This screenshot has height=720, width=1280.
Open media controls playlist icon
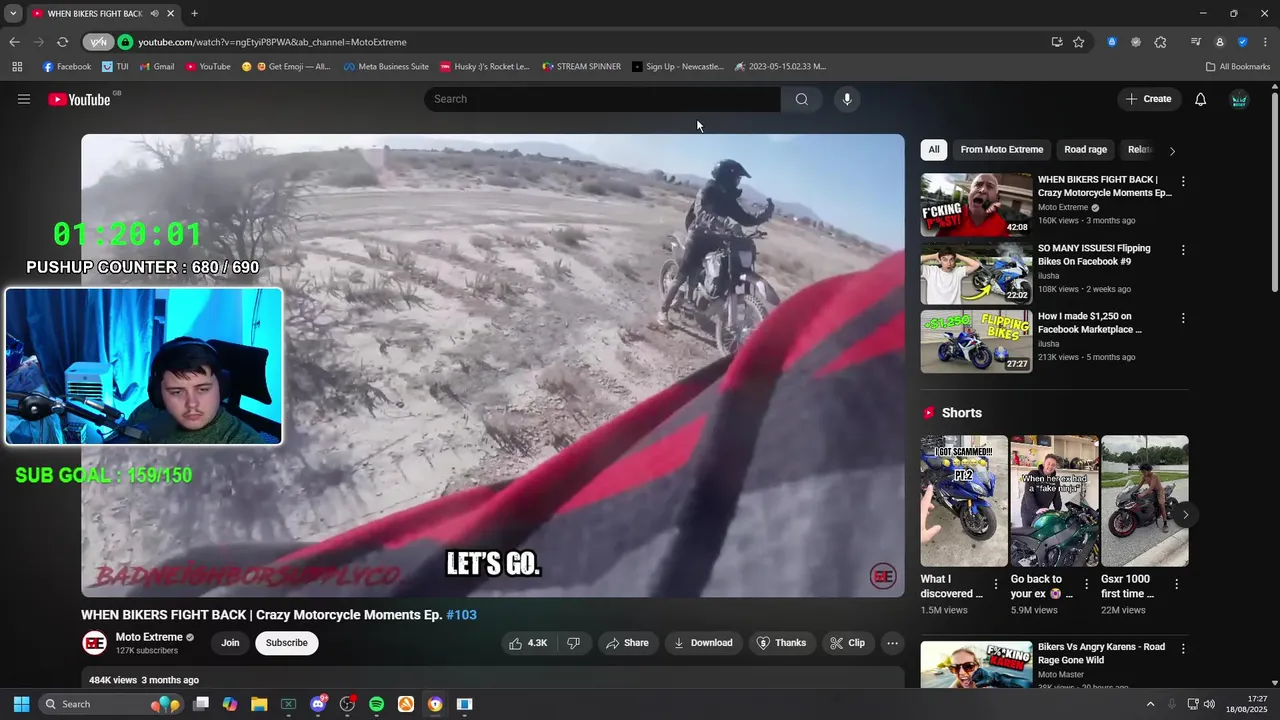(x=1196, y=42)
